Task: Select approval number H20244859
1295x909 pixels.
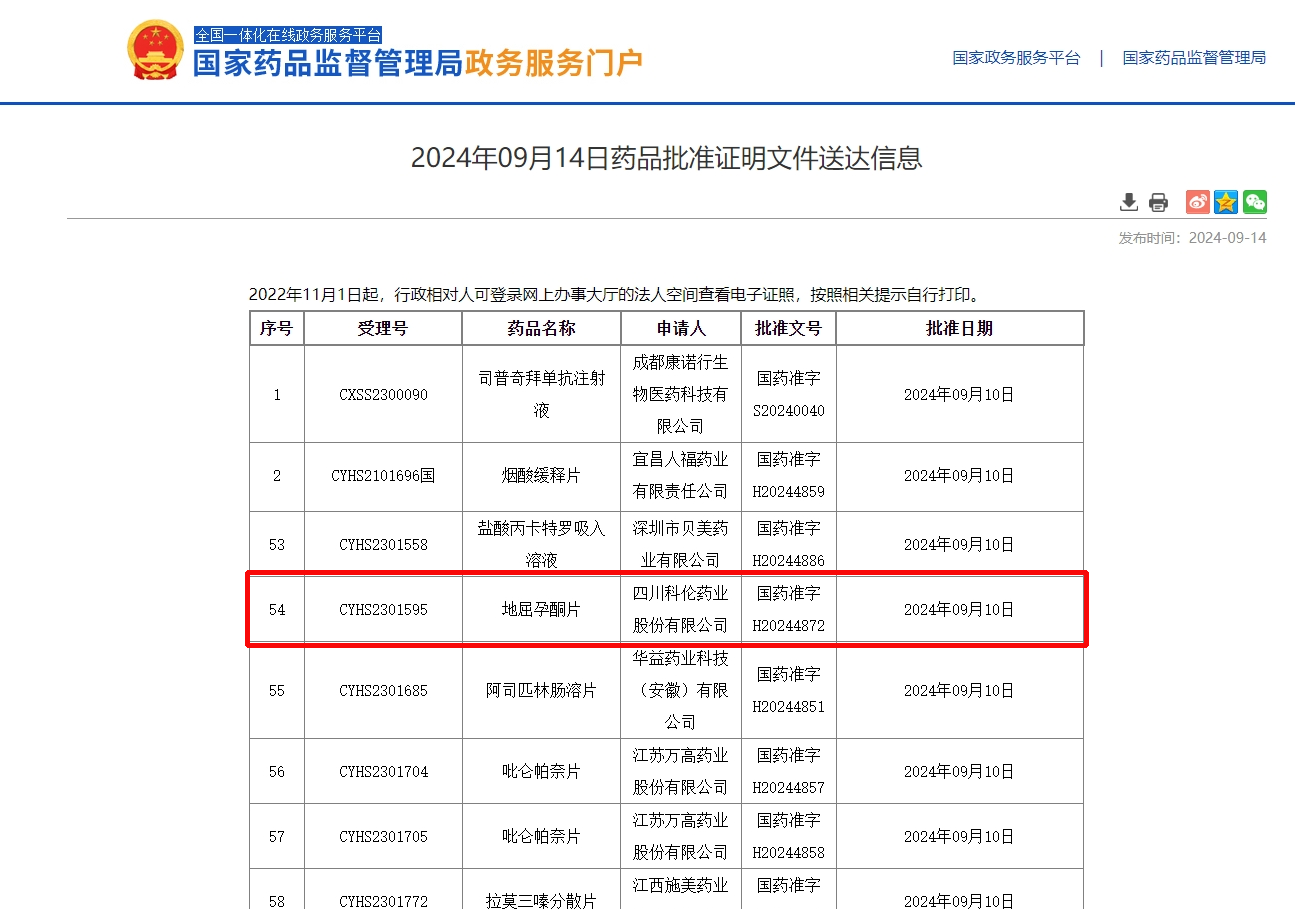Action: click(789, 492)
